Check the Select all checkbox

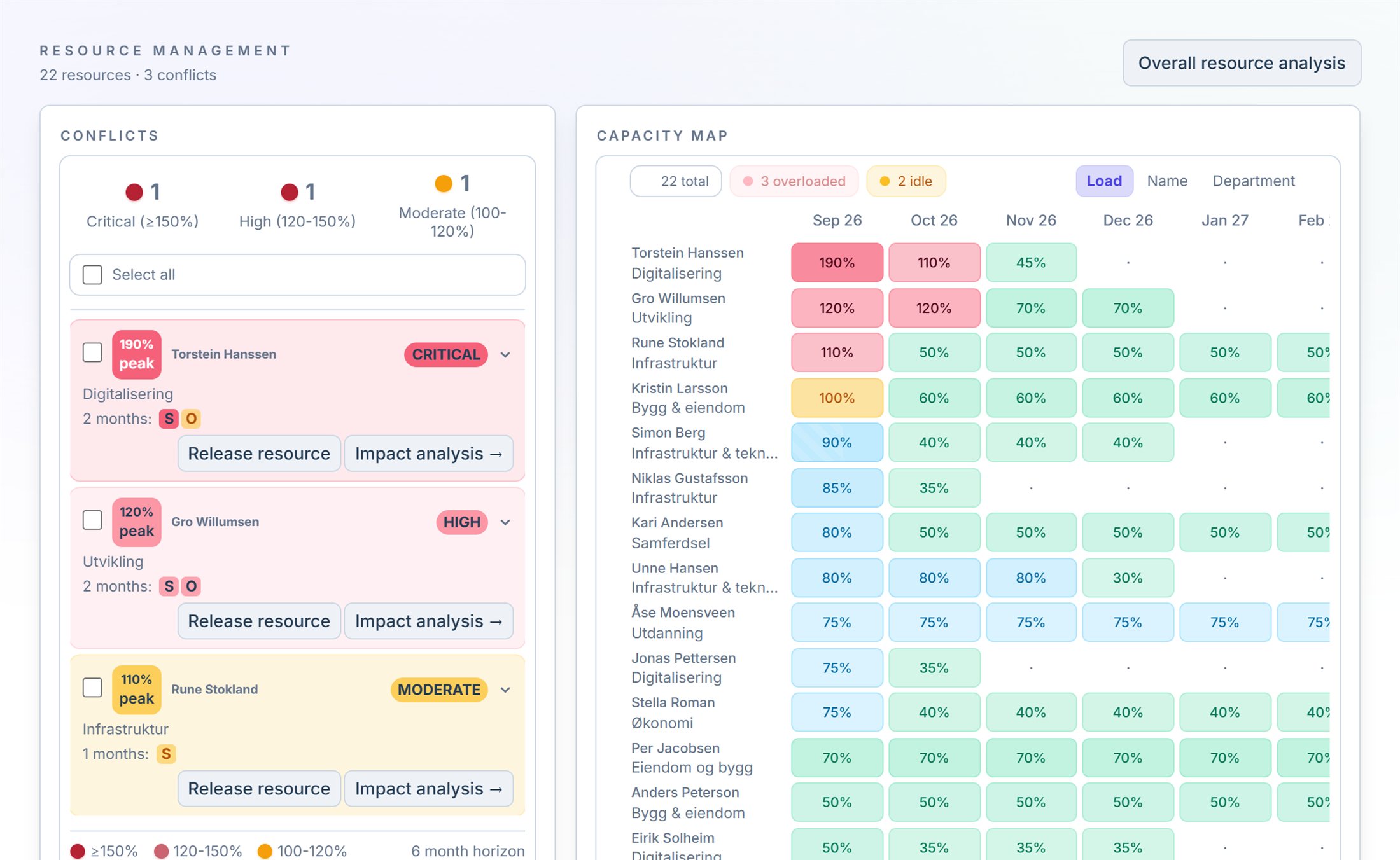click(x=92, y=275)
